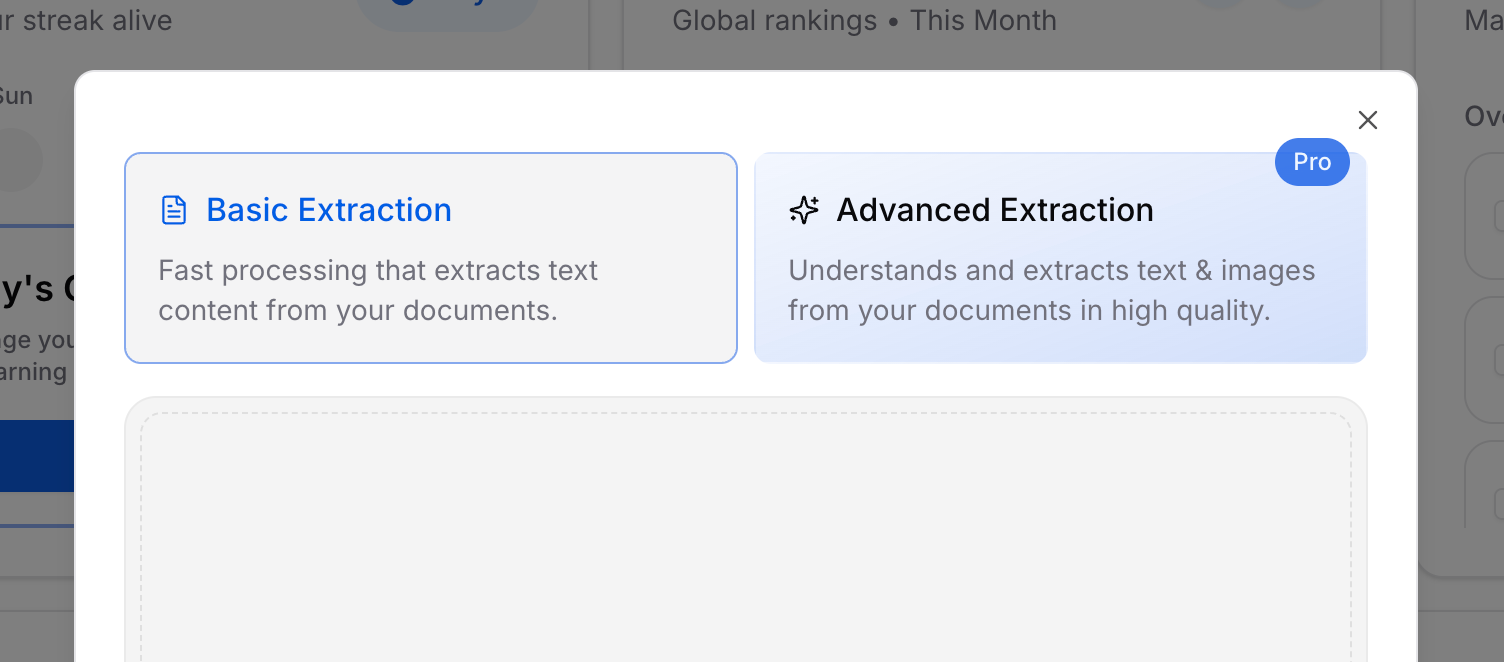Select the Basic Extraction title
The image size is (1504, 662).
point(328,210)
